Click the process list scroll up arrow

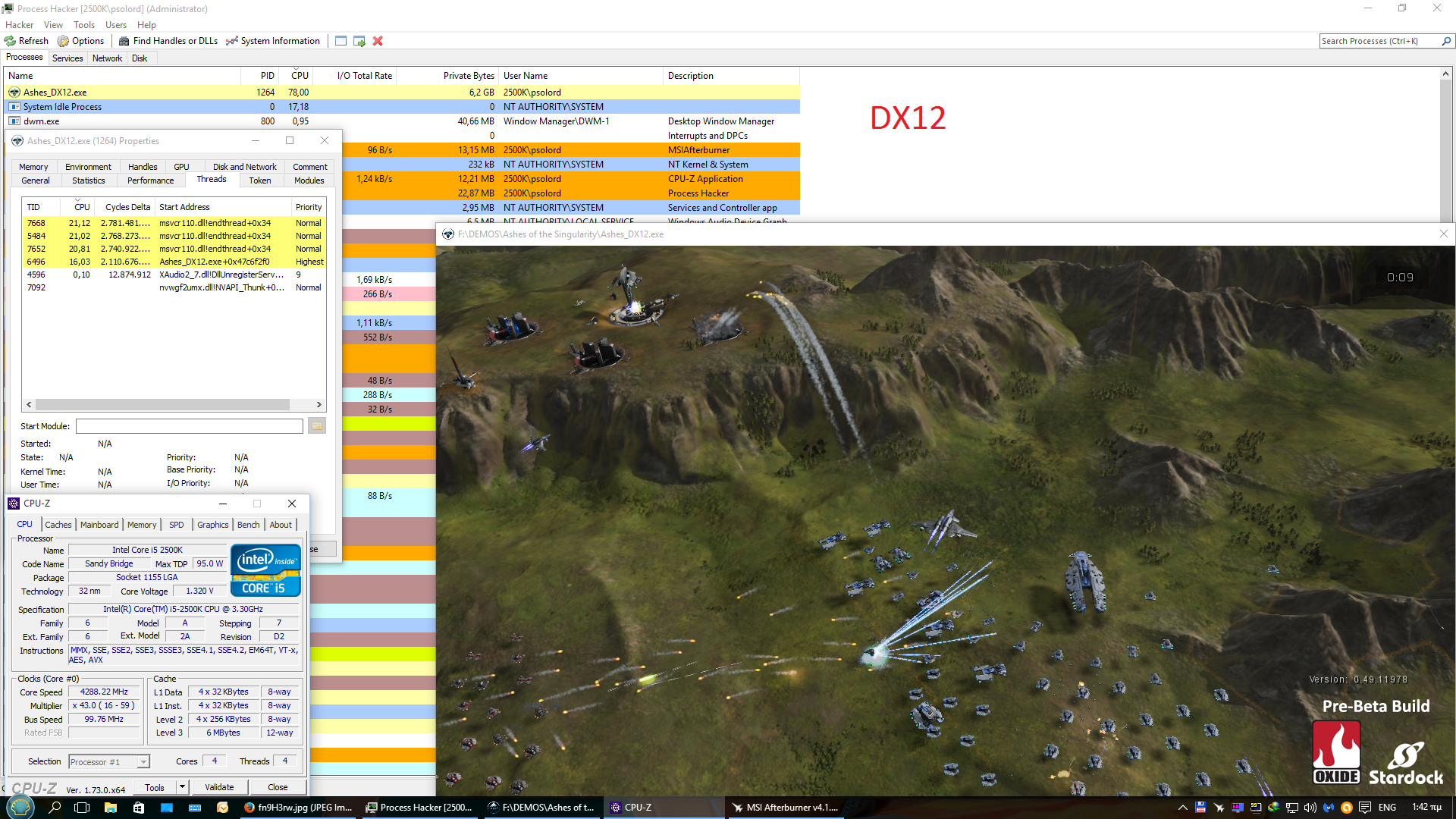click(1446, 74)
